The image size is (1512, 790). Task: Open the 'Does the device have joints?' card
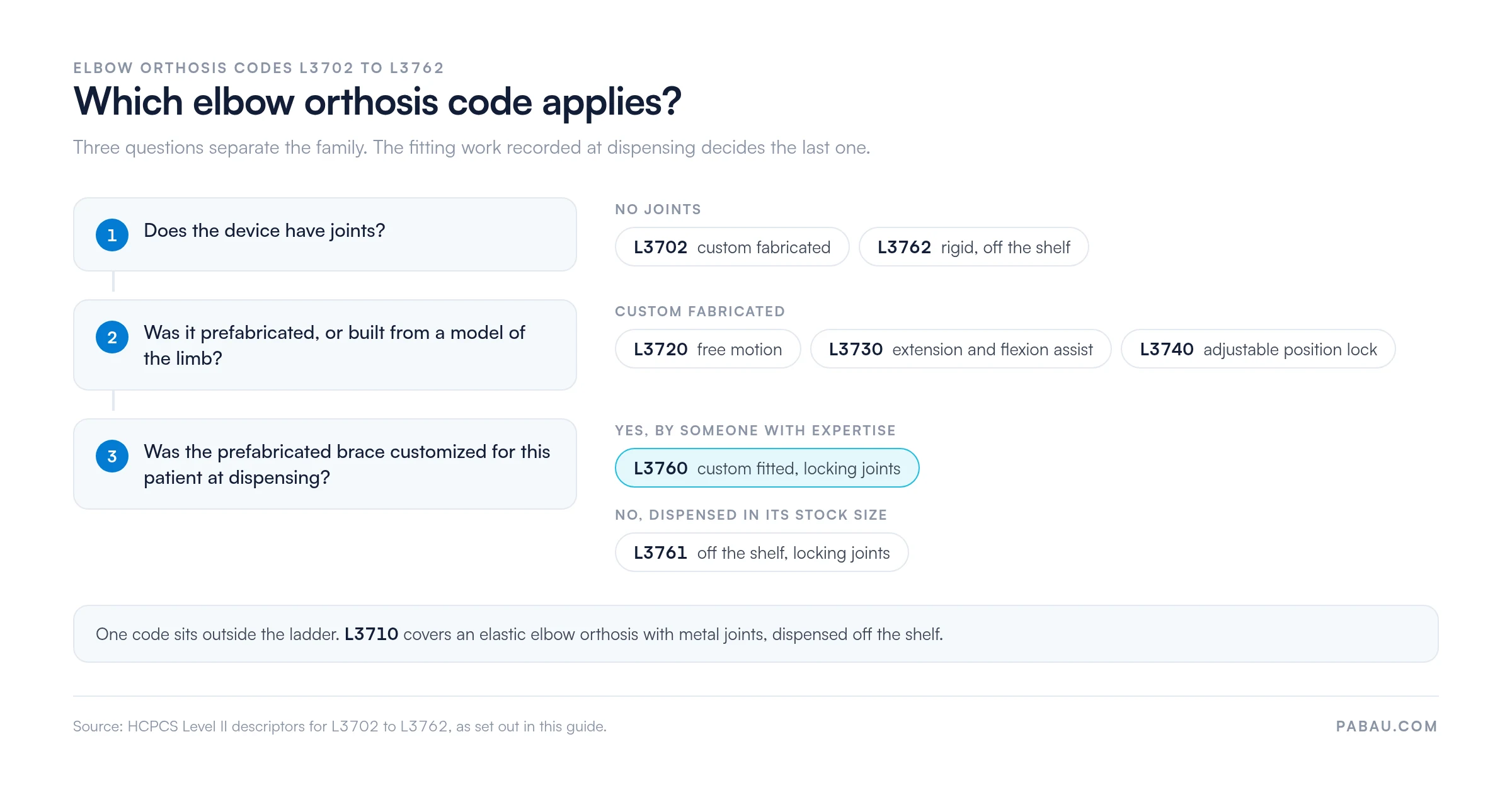(325, 234)
